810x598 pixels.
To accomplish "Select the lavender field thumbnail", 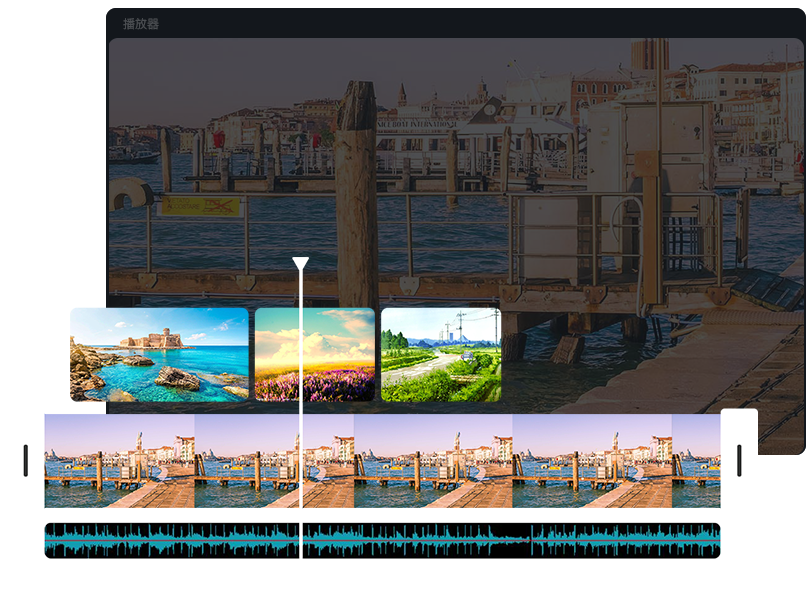I will pyautogui.click(x=315, y=354).
